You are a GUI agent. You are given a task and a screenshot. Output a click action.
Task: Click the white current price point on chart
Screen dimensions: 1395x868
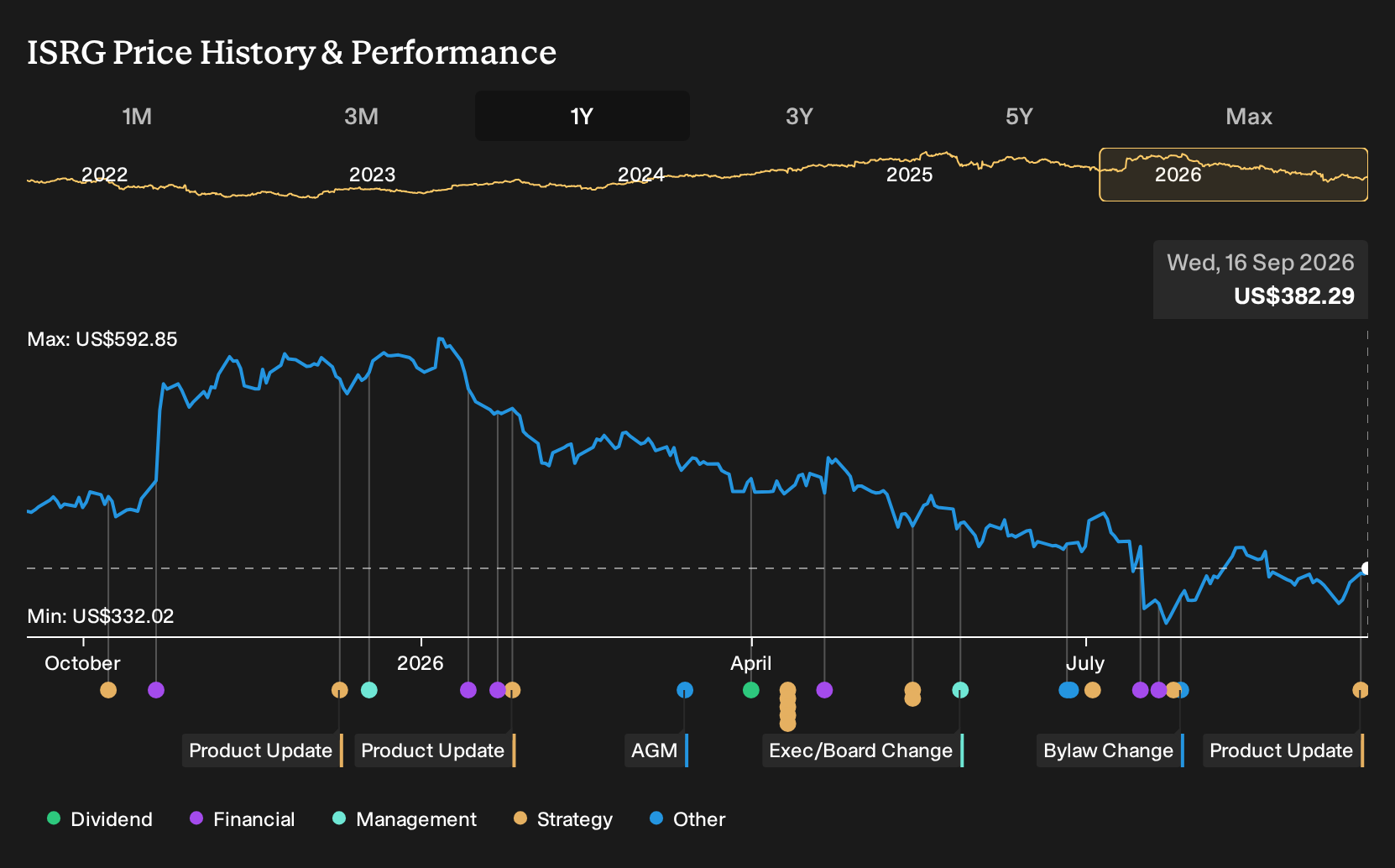pos(1366,568)
